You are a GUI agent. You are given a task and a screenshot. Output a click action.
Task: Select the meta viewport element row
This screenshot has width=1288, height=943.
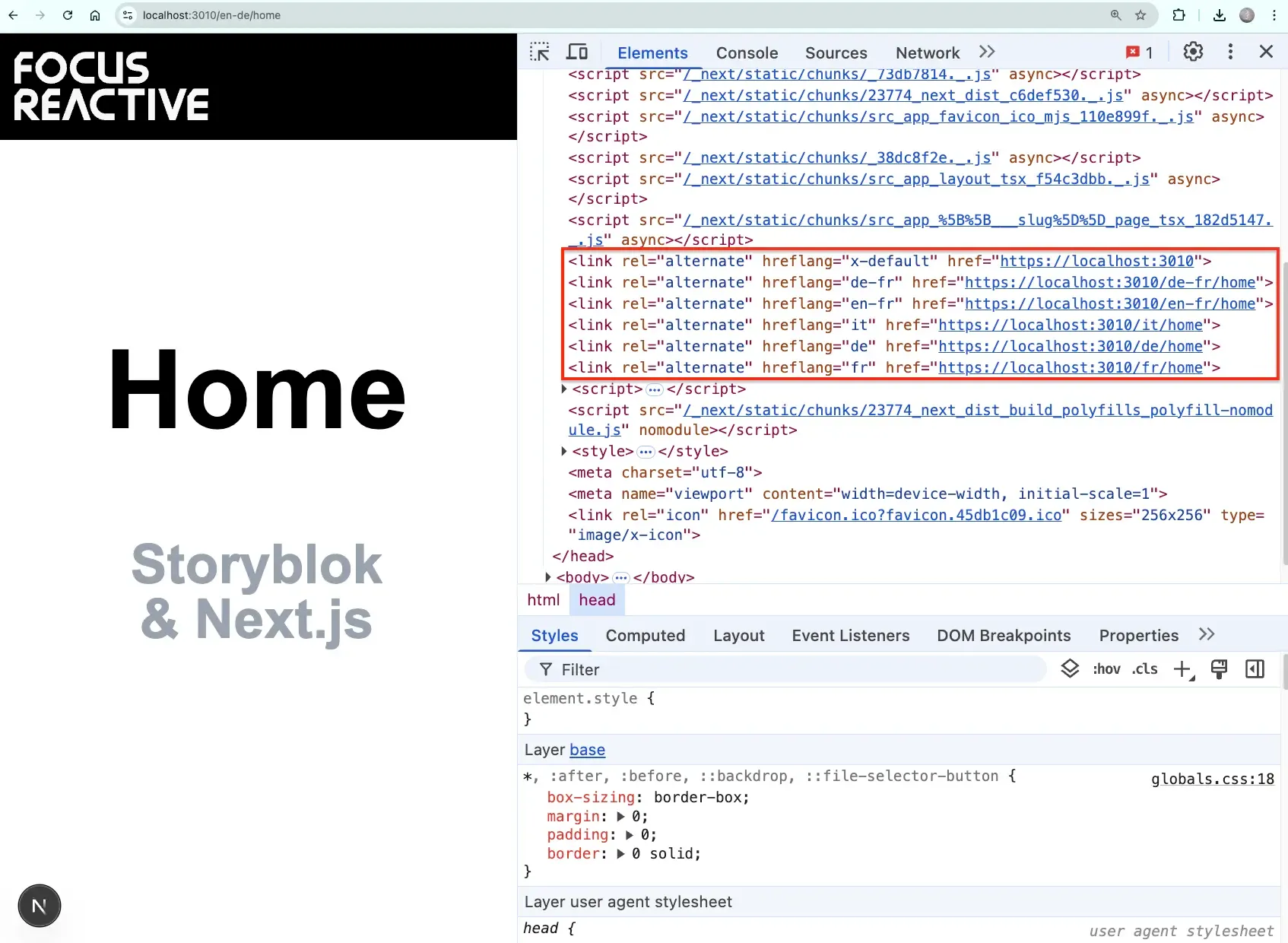click(868, 494)
